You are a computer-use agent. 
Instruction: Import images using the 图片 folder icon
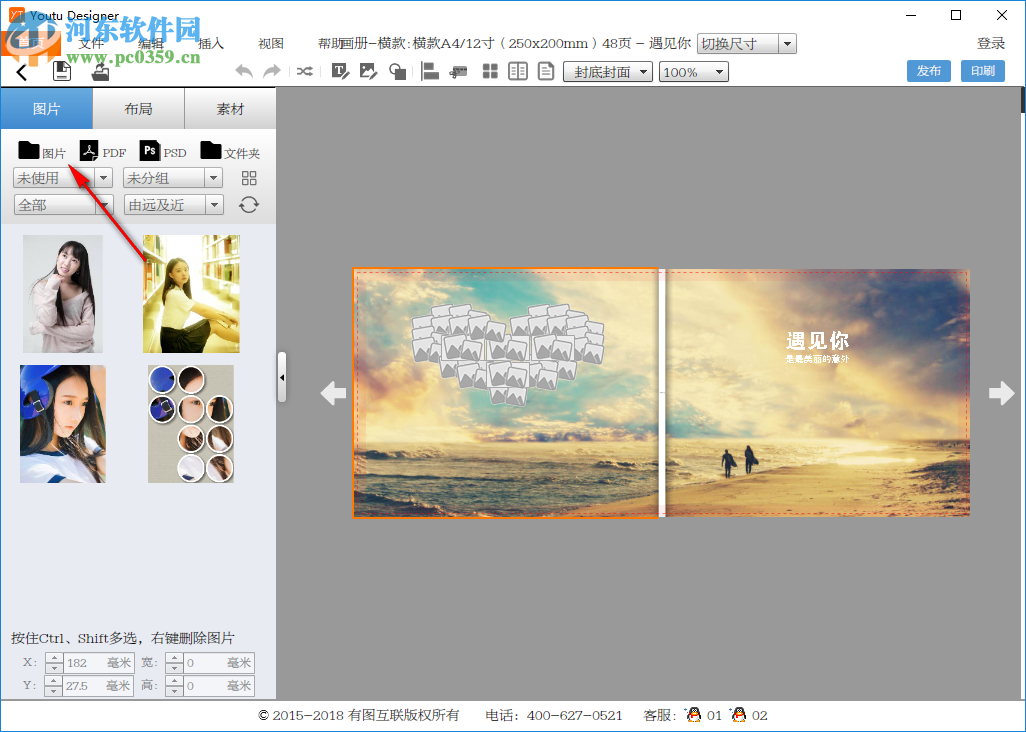point(42,150)
